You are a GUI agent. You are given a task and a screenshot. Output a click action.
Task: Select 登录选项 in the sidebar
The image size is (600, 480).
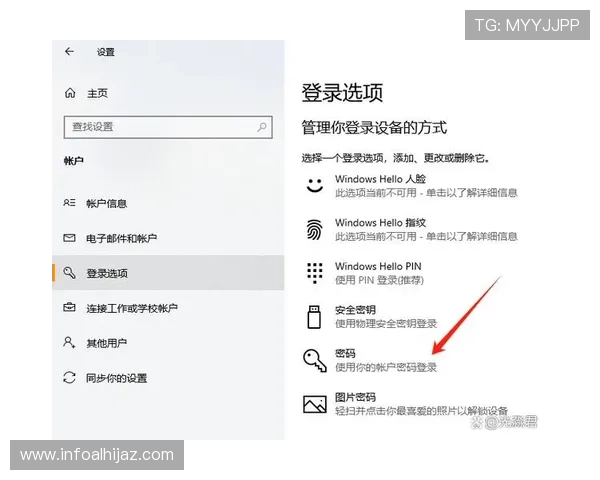pos(168,273)
